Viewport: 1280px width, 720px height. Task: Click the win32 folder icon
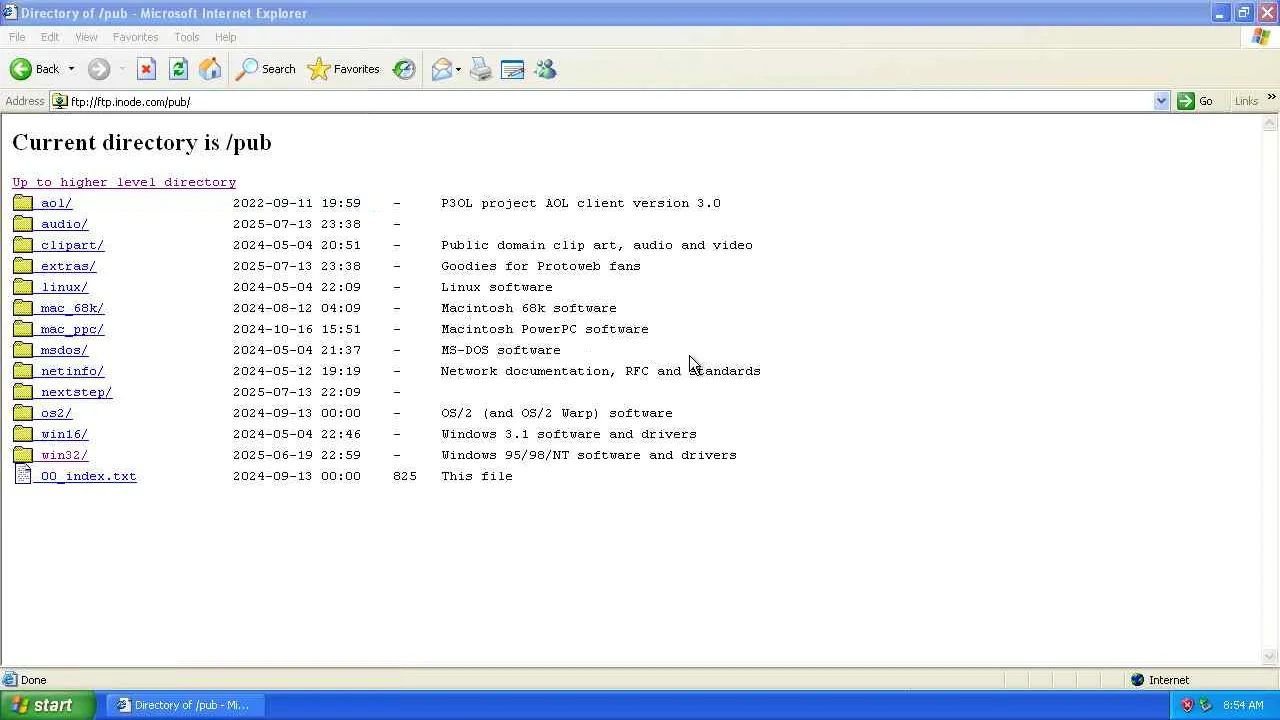[x=23, y=455]
